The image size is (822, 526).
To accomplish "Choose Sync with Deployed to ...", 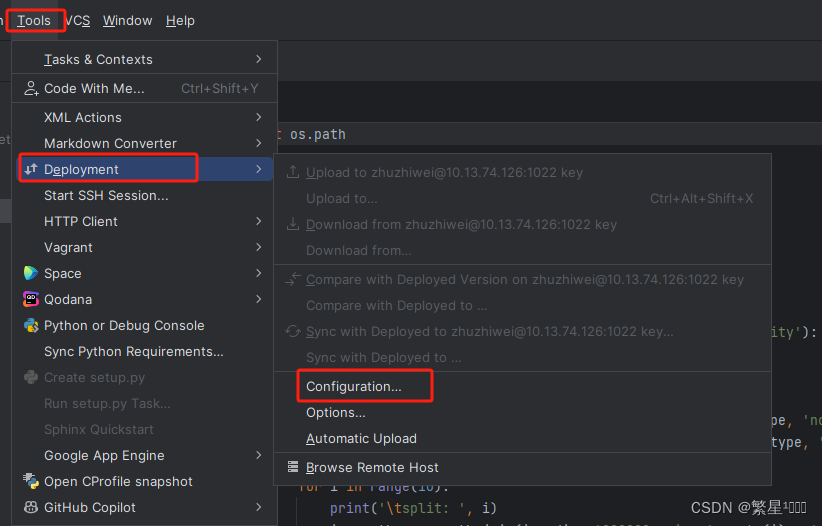I will coord(522,358).
